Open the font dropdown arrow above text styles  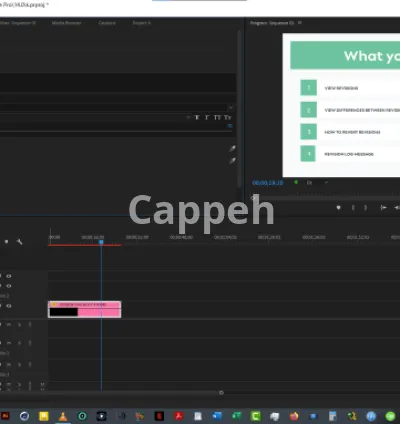click(230, 107)
